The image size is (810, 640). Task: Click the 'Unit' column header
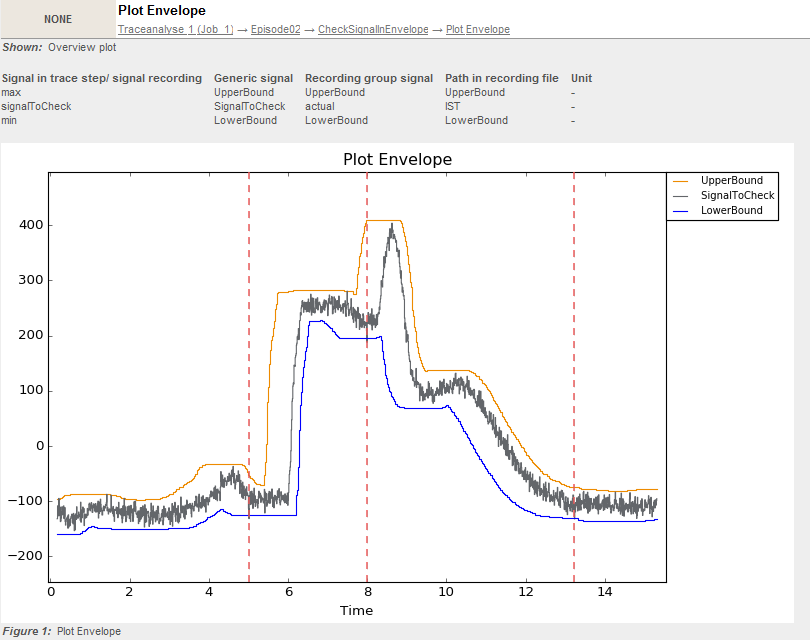coord(581,78)
